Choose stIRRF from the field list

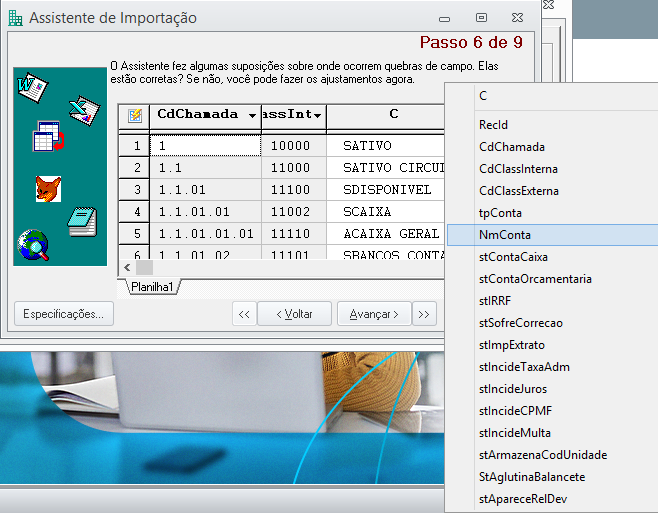(x=551, y=301)
